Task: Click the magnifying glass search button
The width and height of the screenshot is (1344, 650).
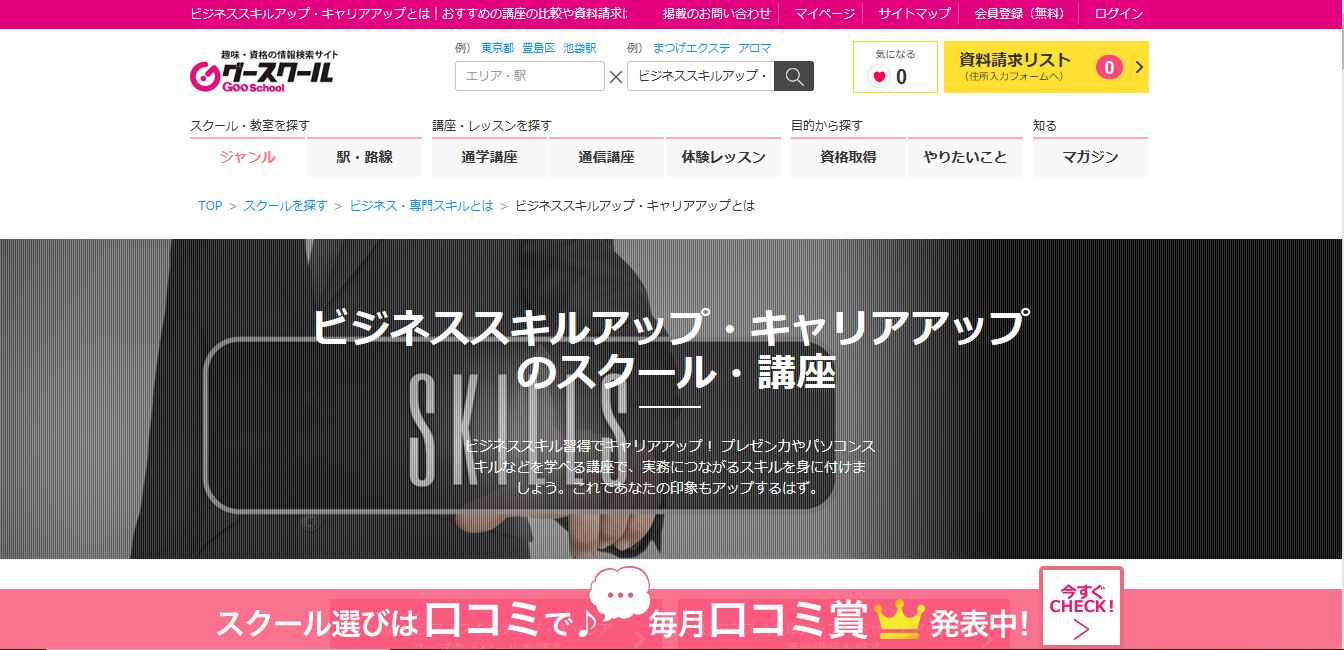Action: point(794,77)
